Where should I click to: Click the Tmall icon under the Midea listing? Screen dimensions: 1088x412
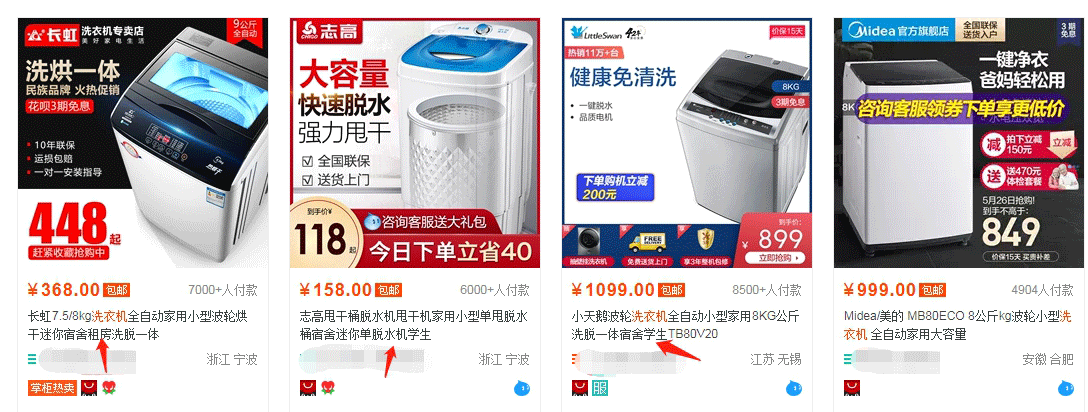[851, 388]
